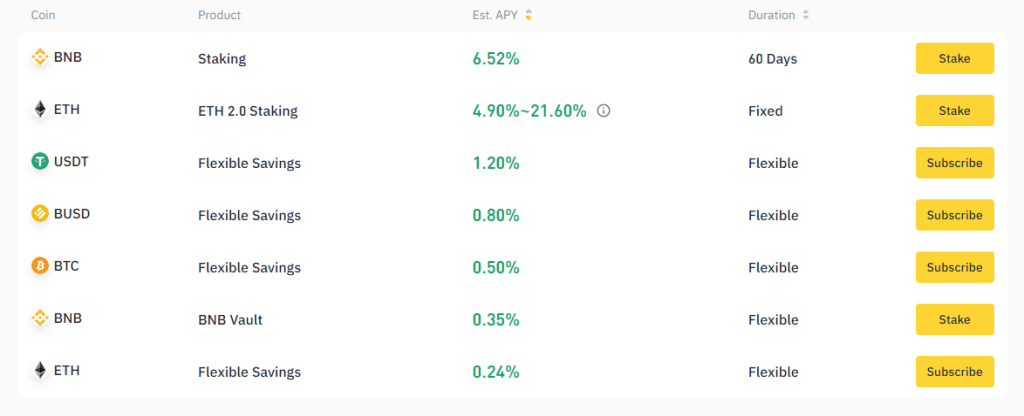Click the BNB icon in BNB Vault row

40,319
